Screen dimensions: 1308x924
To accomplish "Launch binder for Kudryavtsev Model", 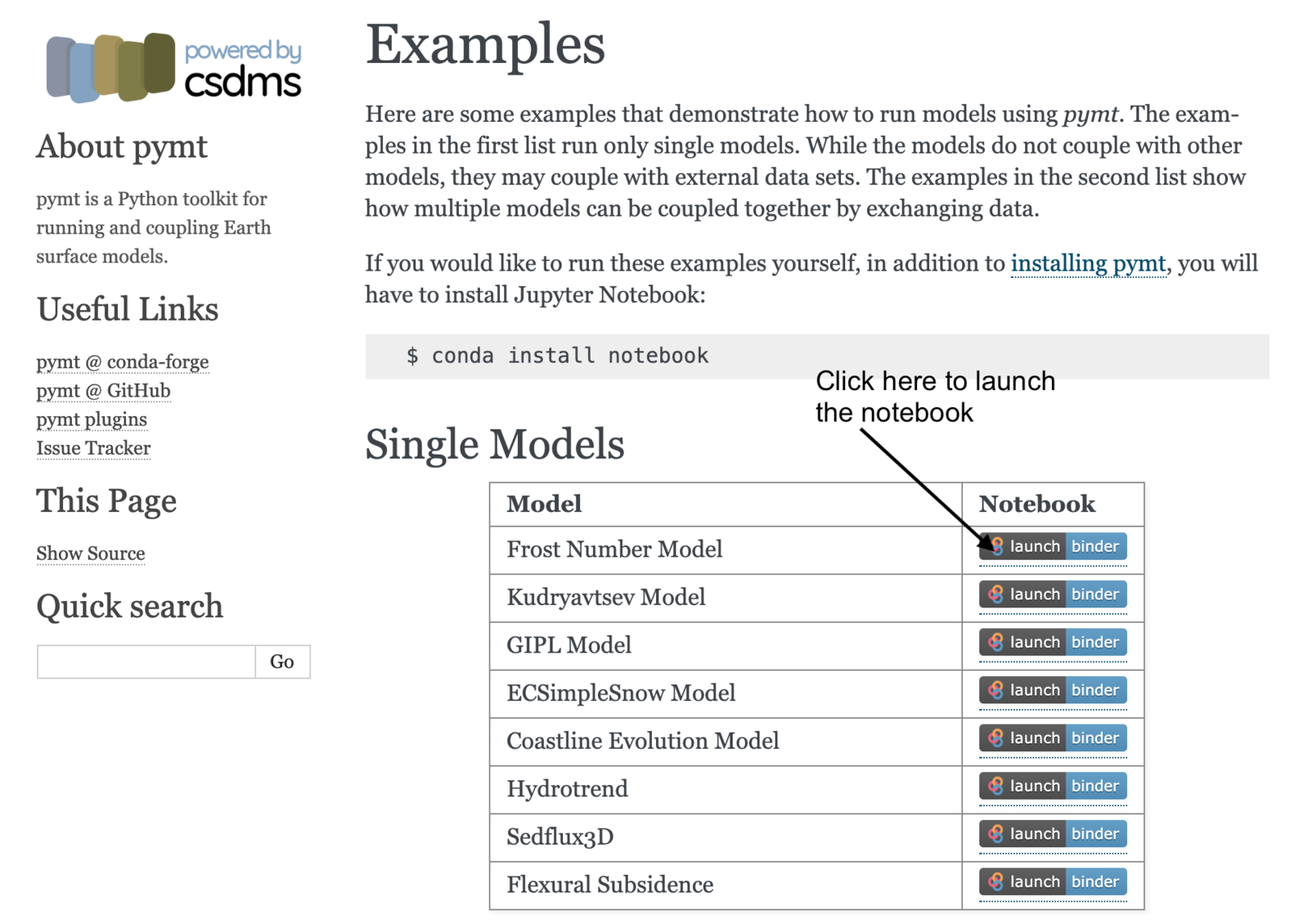I will pyautogui.click(x=1053, y=594).
